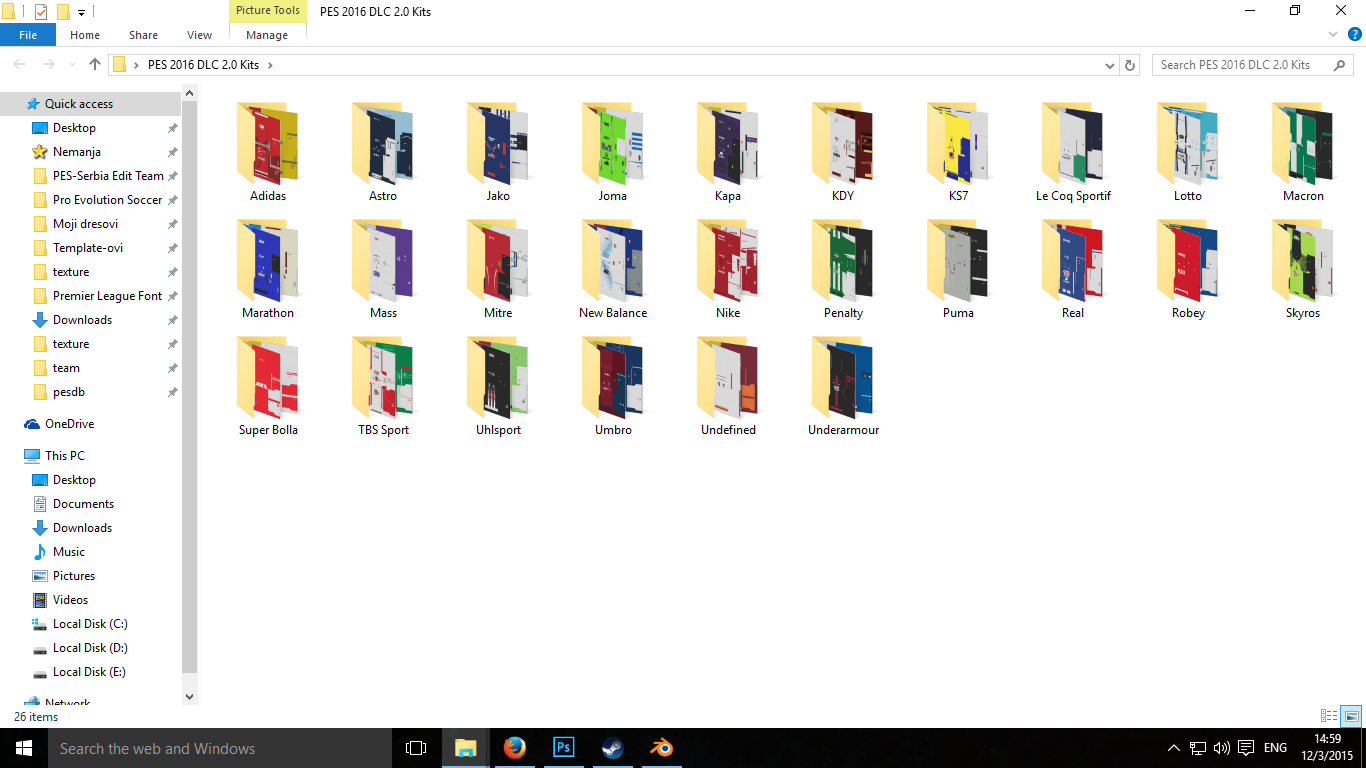Image resolution: width=1366 pixels, height=768 pixels.
Task: Open the Template-ovi pinned folder
Action: [88, 248]
